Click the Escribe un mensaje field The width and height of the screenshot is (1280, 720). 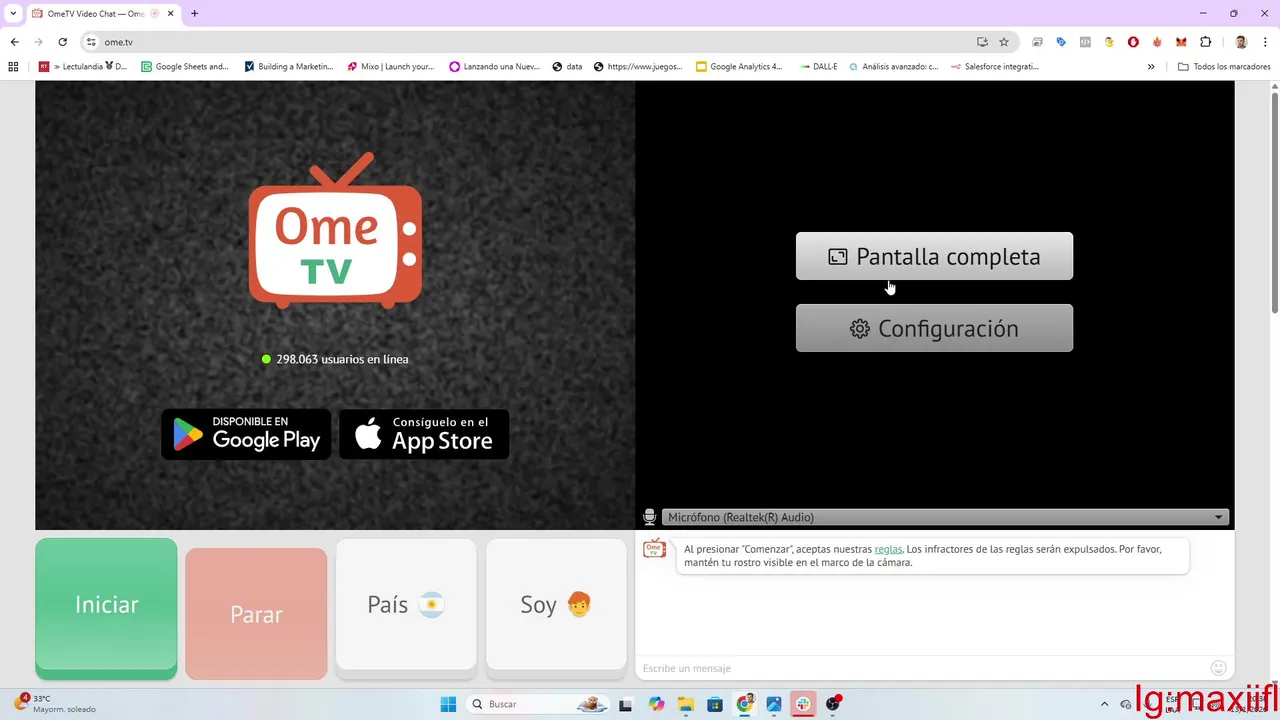point(920,668)
